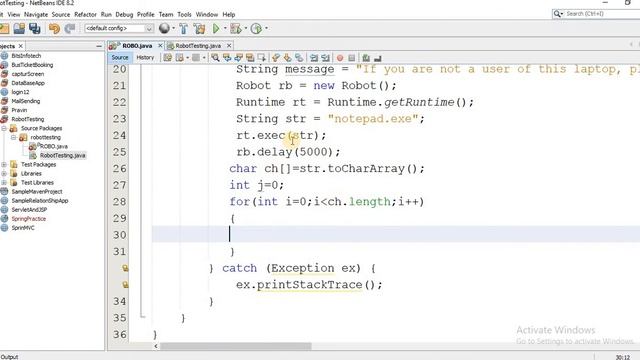Open the Navigate menu

36,14
